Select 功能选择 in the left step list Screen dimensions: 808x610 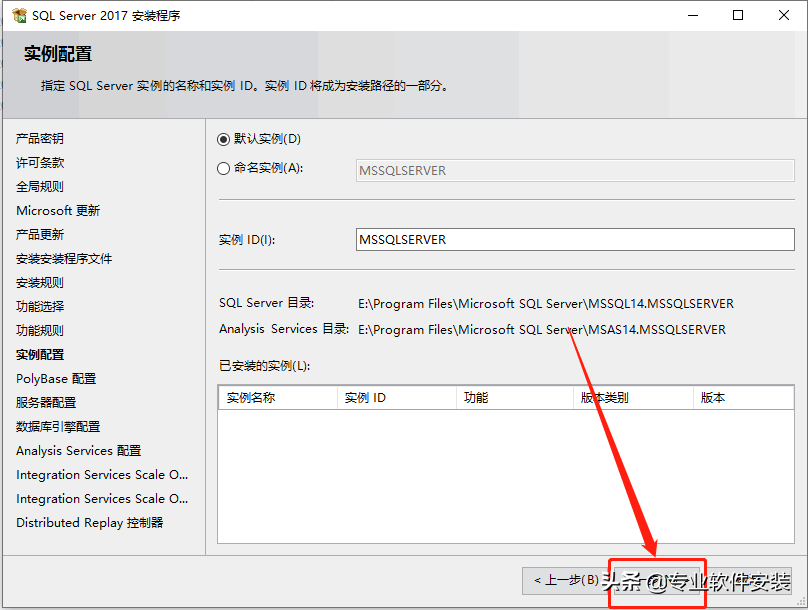[40, 307]
